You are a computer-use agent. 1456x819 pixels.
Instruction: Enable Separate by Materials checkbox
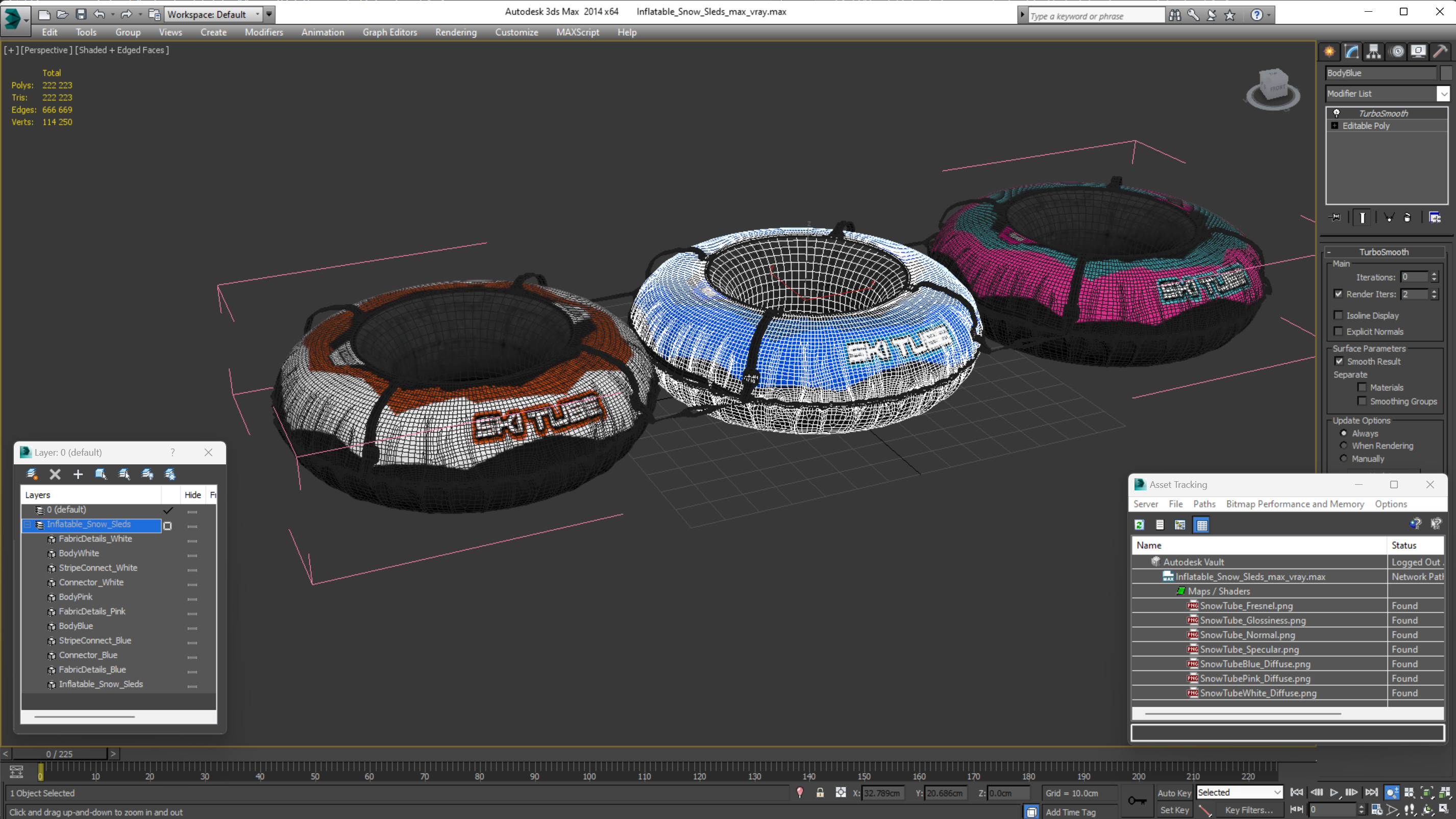tap(1362, 387)
